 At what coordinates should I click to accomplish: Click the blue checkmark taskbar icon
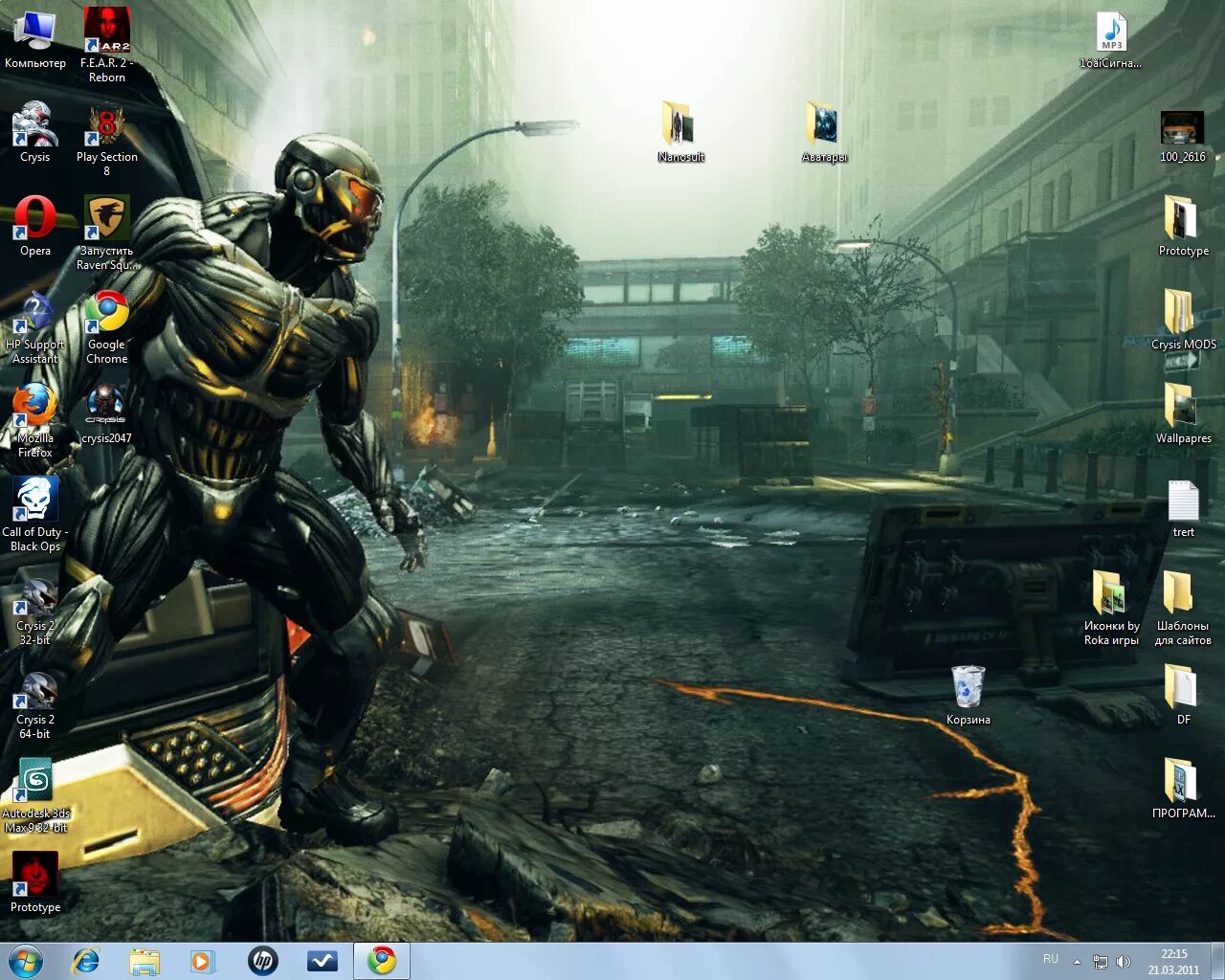322,961
